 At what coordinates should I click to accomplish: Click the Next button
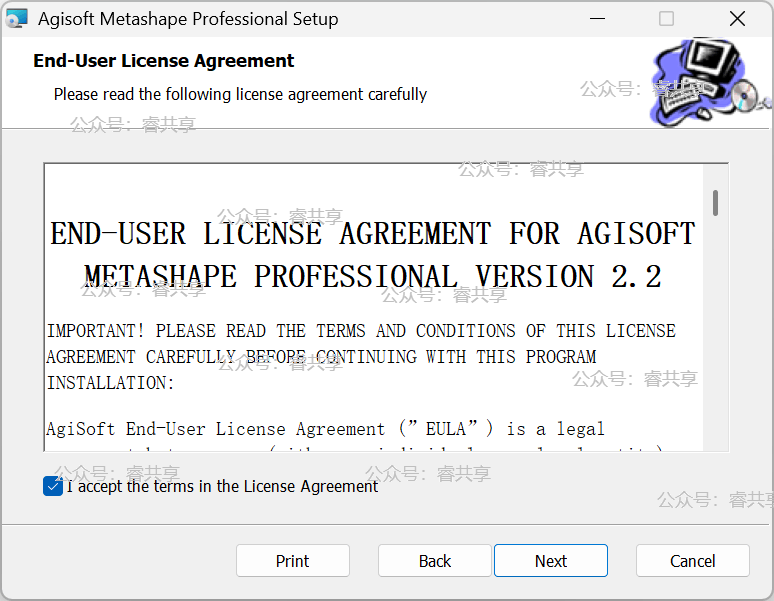click(551, 561)
